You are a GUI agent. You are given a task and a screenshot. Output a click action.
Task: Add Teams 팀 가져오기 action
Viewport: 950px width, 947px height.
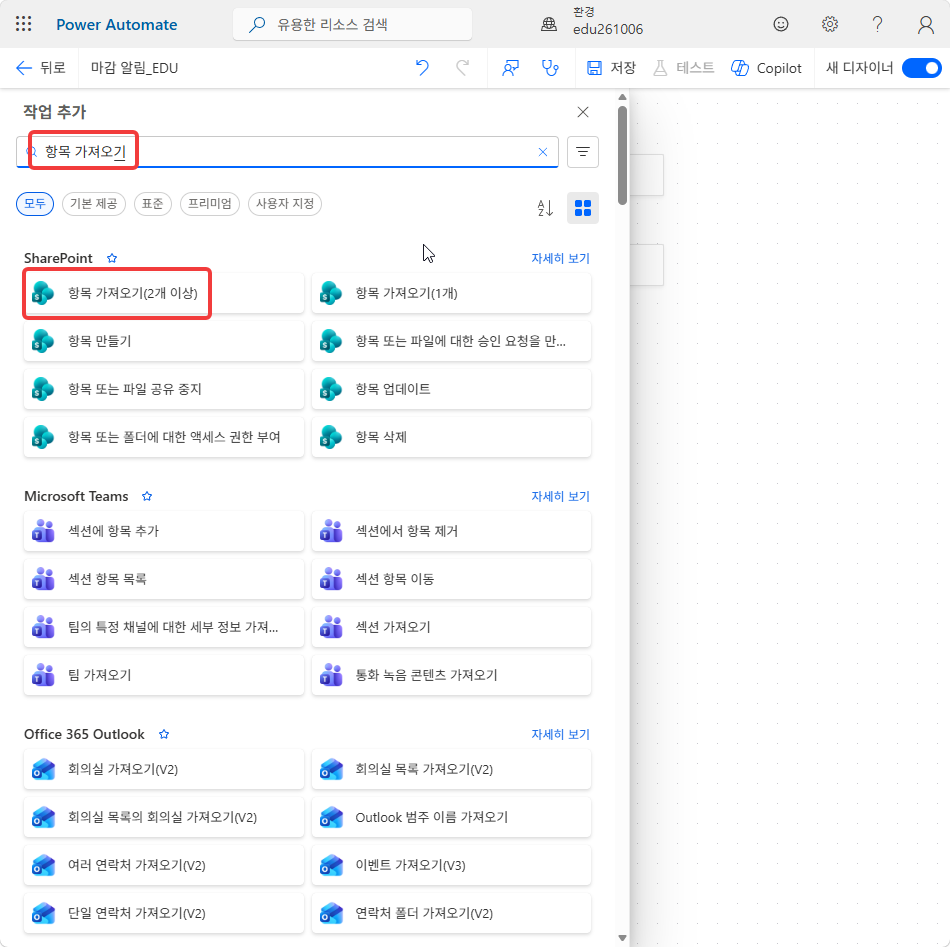click(164, 675)
